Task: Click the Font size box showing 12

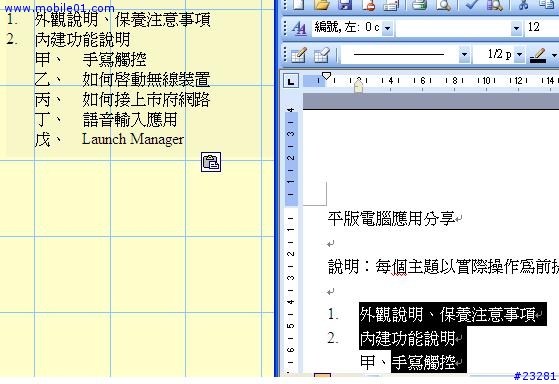Action: coord(541,27)
